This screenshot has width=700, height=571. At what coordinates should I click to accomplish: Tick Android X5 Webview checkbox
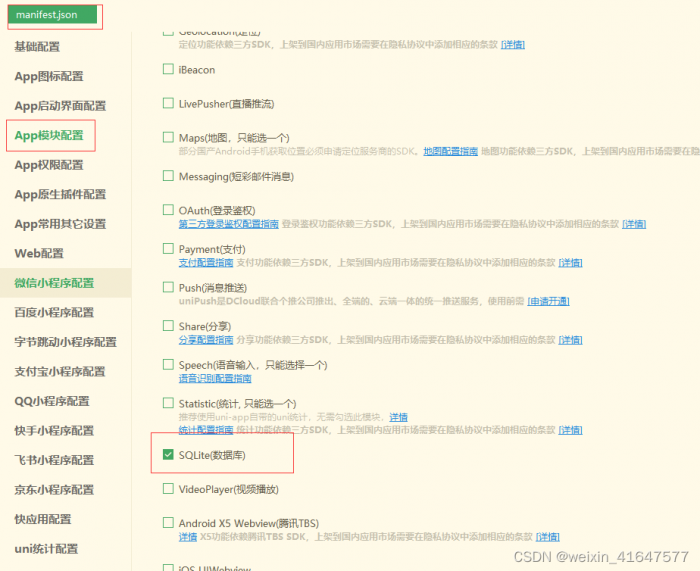click(168, 522)
